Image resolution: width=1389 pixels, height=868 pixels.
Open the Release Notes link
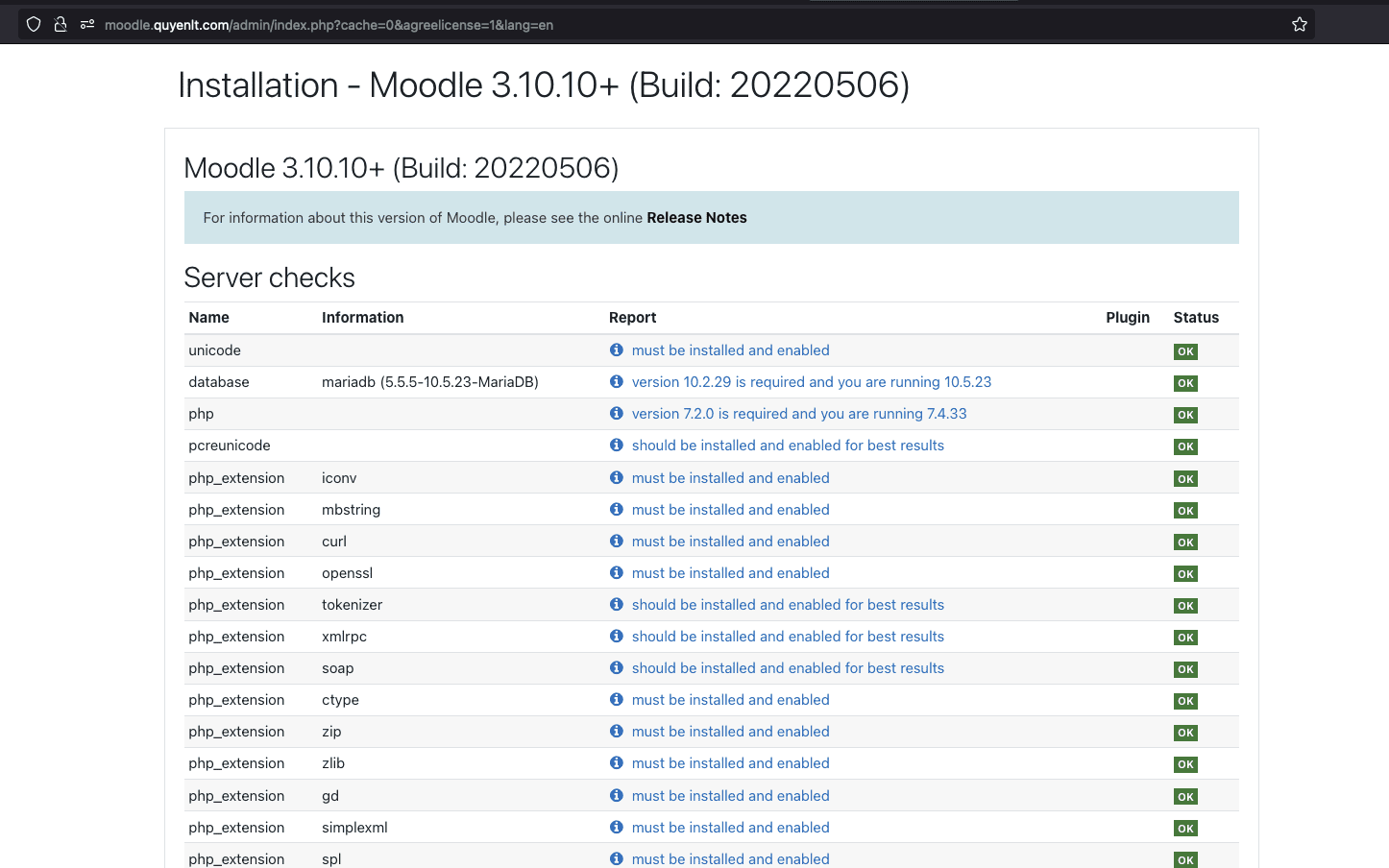pos(696,218)
